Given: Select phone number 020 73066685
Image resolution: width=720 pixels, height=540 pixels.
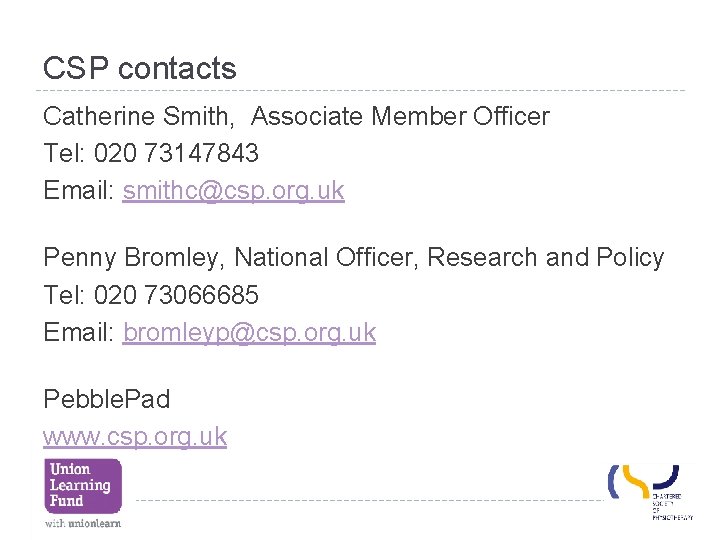Looking at the screenshot, I should tap(176, 296).
